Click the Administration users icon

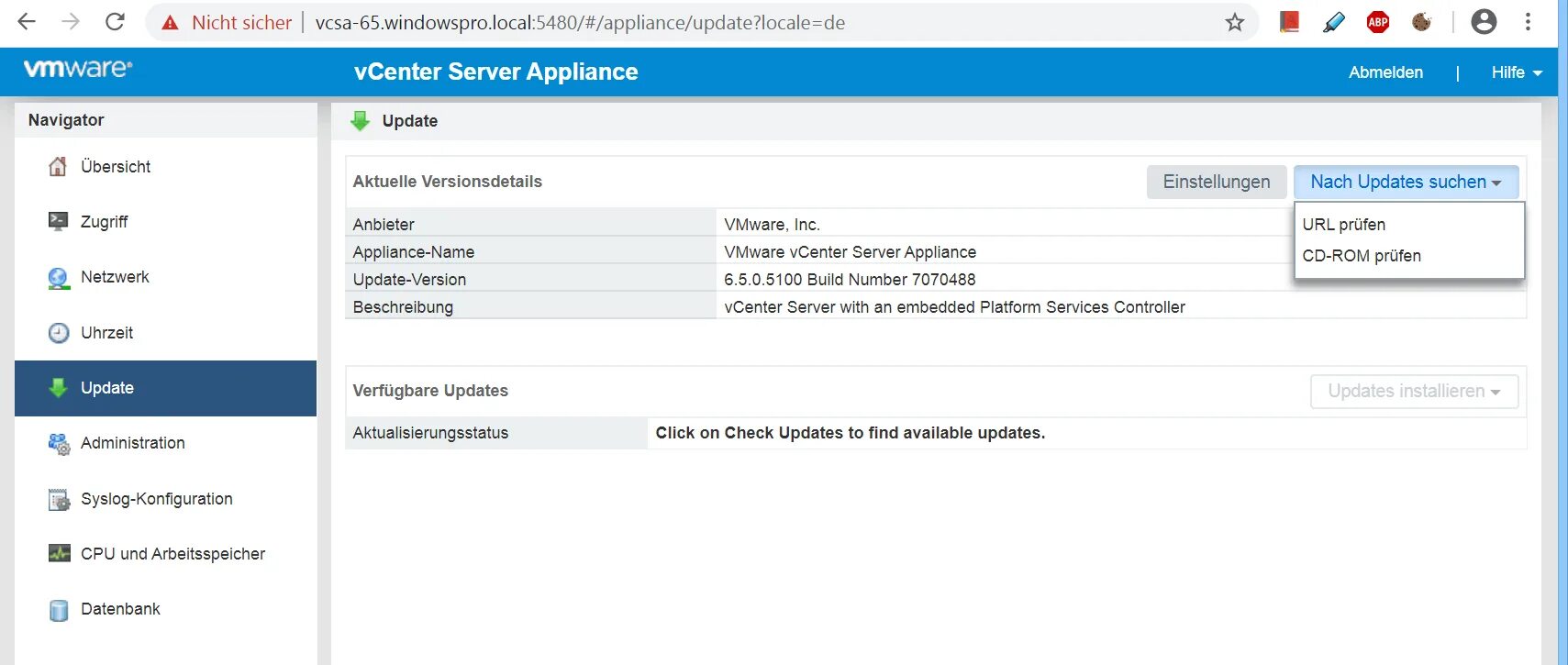click(59, 444)
